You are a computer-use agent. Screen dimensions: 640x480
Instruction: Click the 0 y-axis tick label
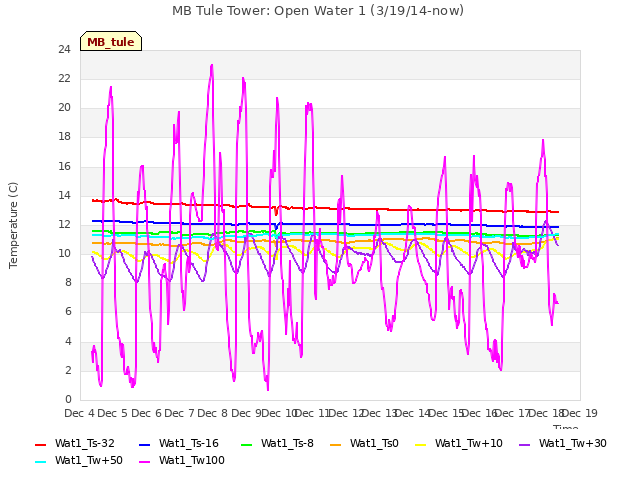pos(68,399)
